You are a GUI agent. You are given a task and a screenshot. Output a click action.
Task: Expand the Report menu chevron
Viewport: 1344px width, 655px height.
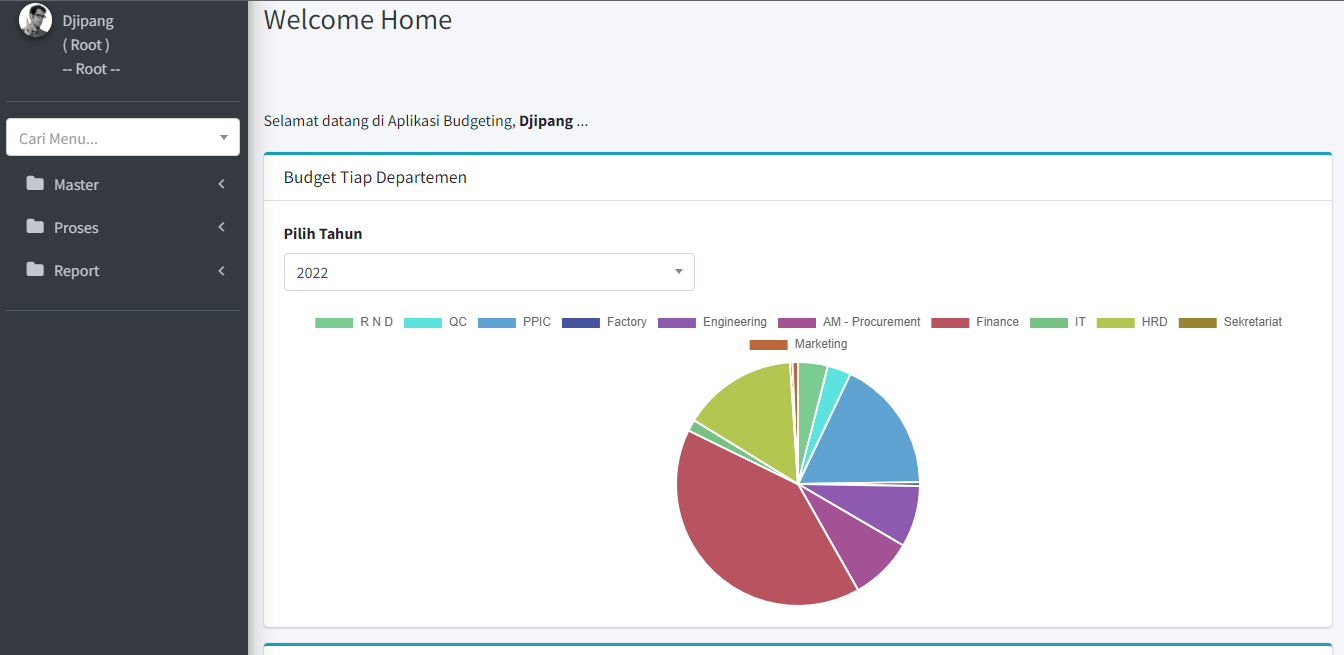pyautogui.click(x=221, y=270)
